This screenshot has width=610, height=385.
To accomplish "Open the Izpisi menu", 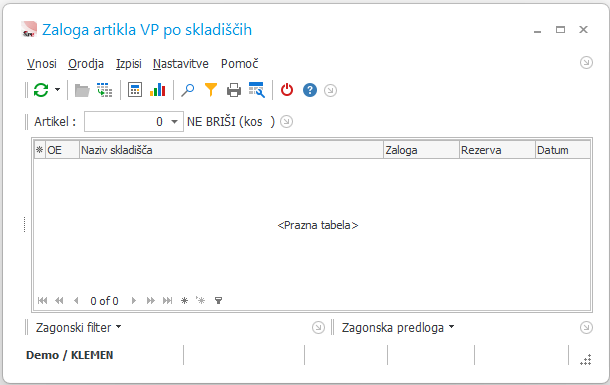I will [x=129, y=63].
